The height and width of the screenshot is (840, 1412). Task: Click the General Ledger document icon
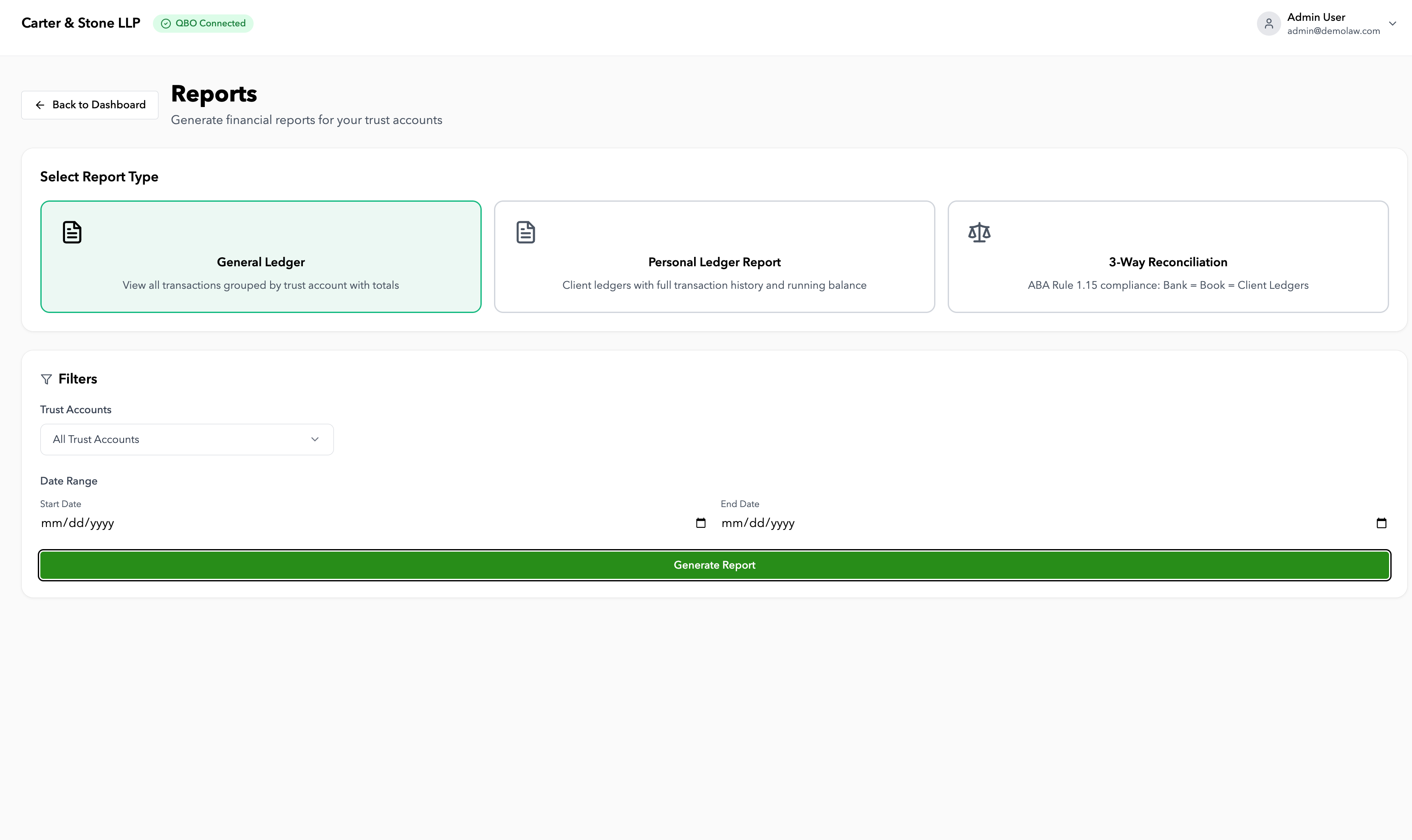(x=72, y=232)
